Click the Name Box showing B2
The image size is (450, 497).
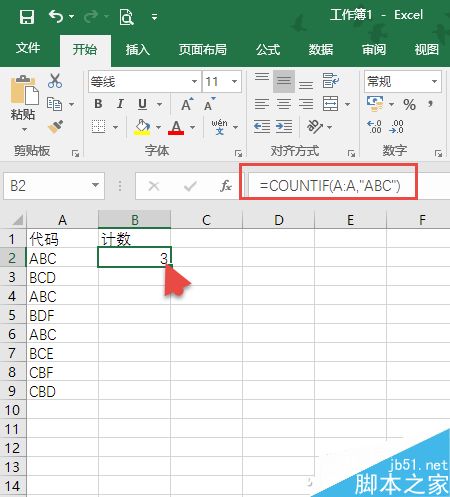(x=47, y=186)
